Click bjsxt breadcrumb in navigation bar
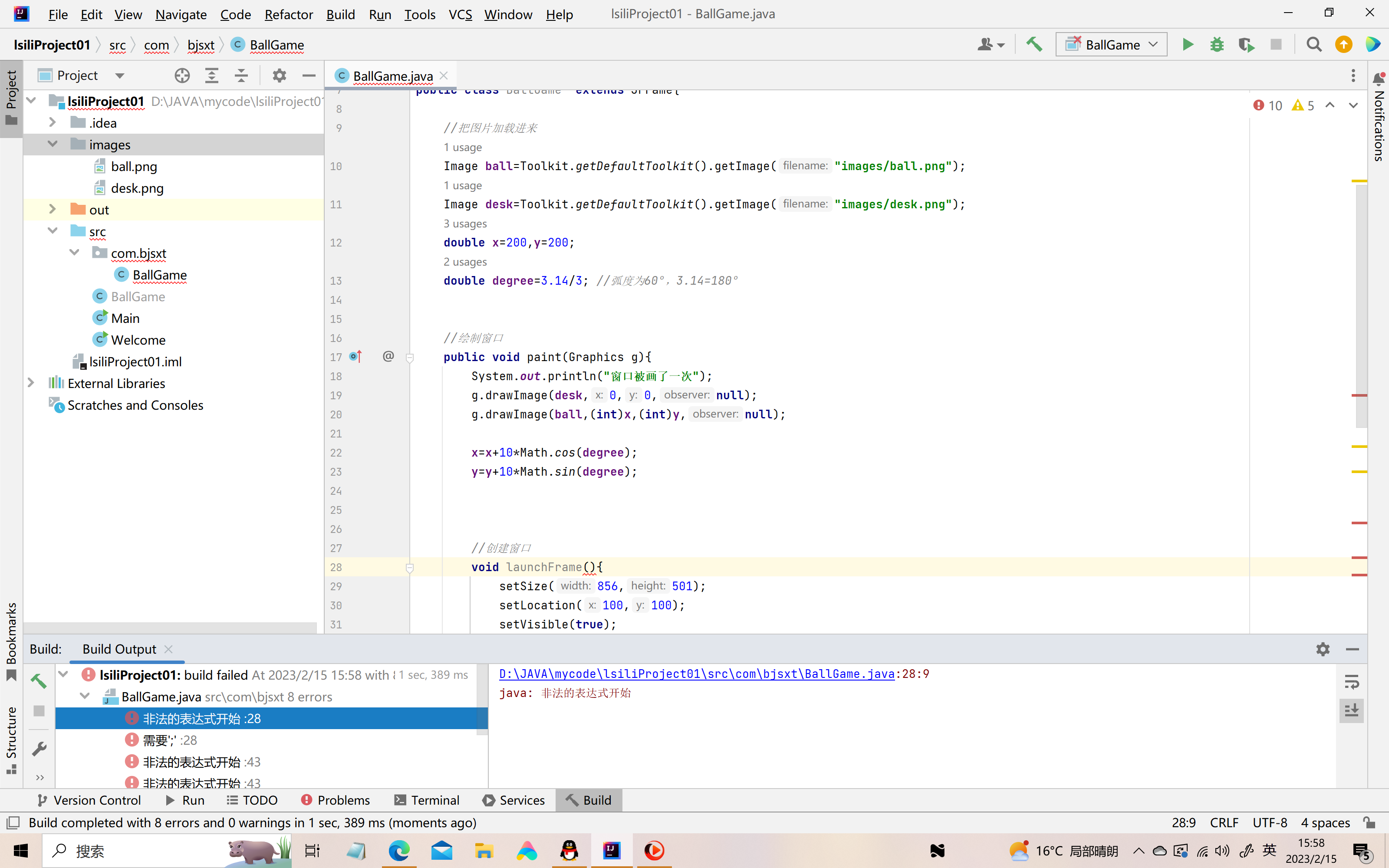Image resolution: width=1389 pixels, height=868 pixels. coord(201,45)
